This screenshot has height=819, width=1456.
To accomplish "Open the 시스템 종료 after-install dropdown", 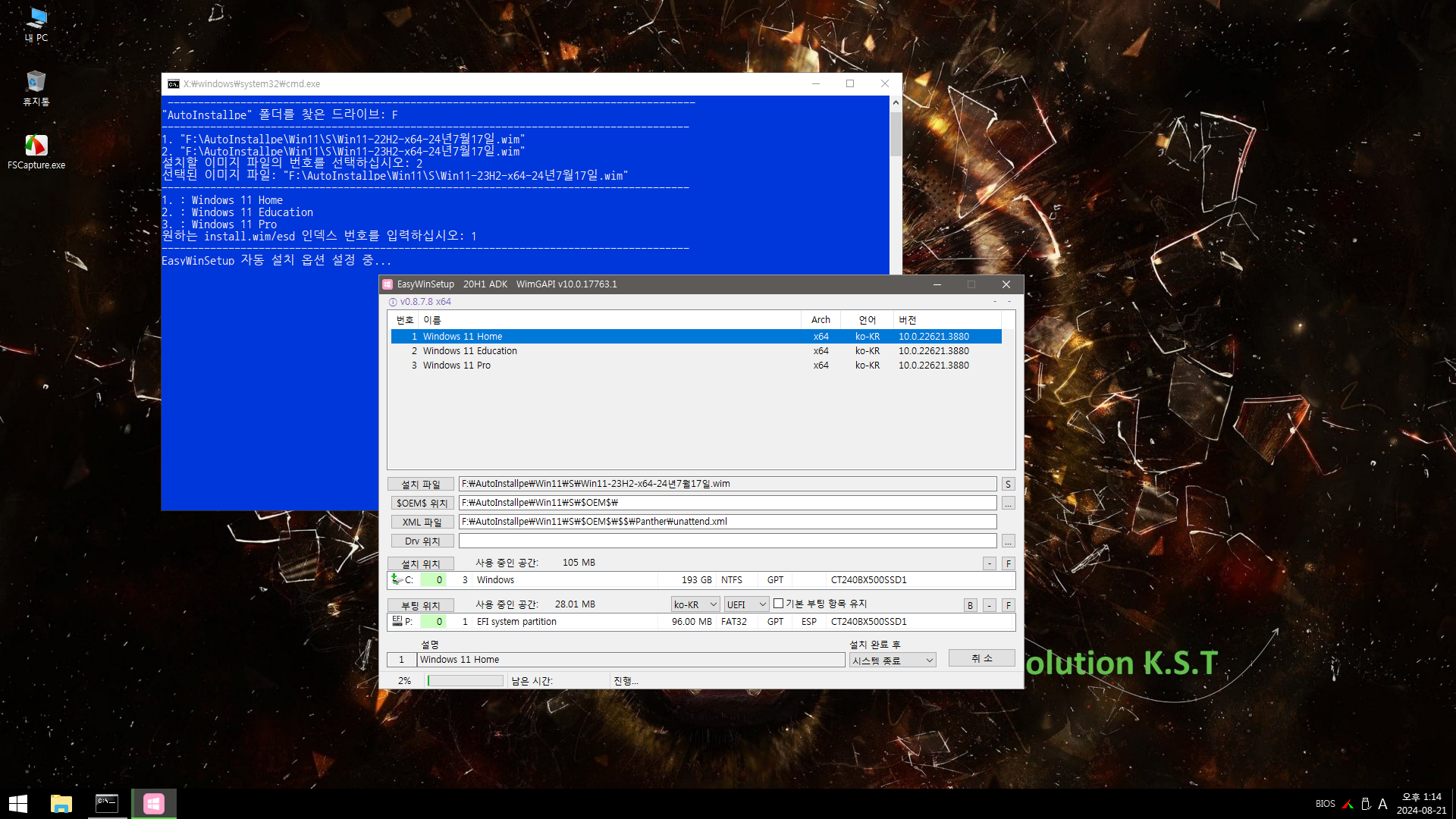I will pyautogui.click(x=893, y=661).
